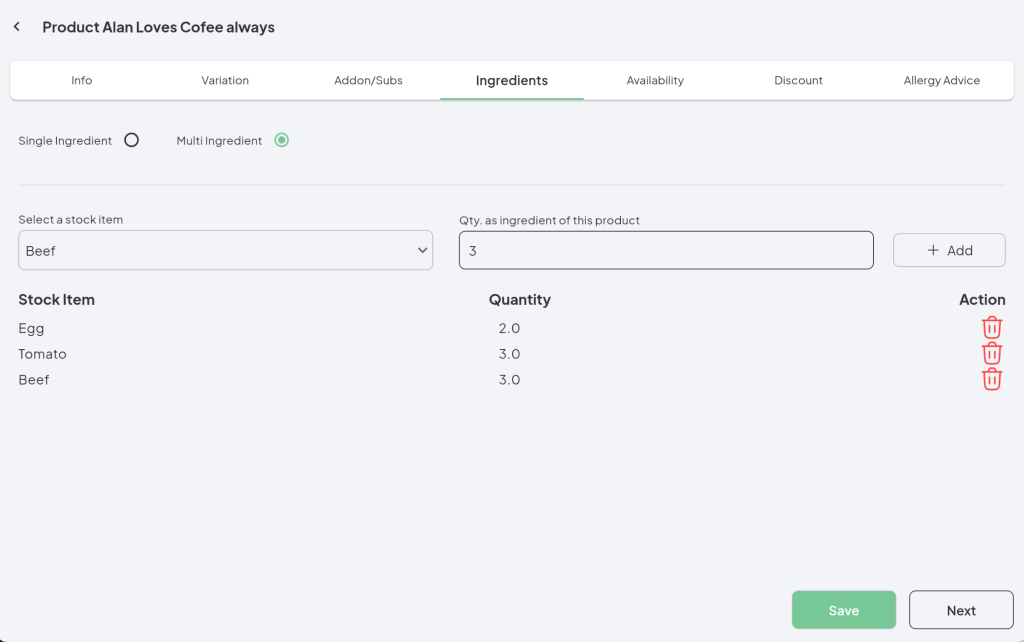Remove the Beef ingredient via trash icon
This screenshot has width=1024, height=642.
991,379
